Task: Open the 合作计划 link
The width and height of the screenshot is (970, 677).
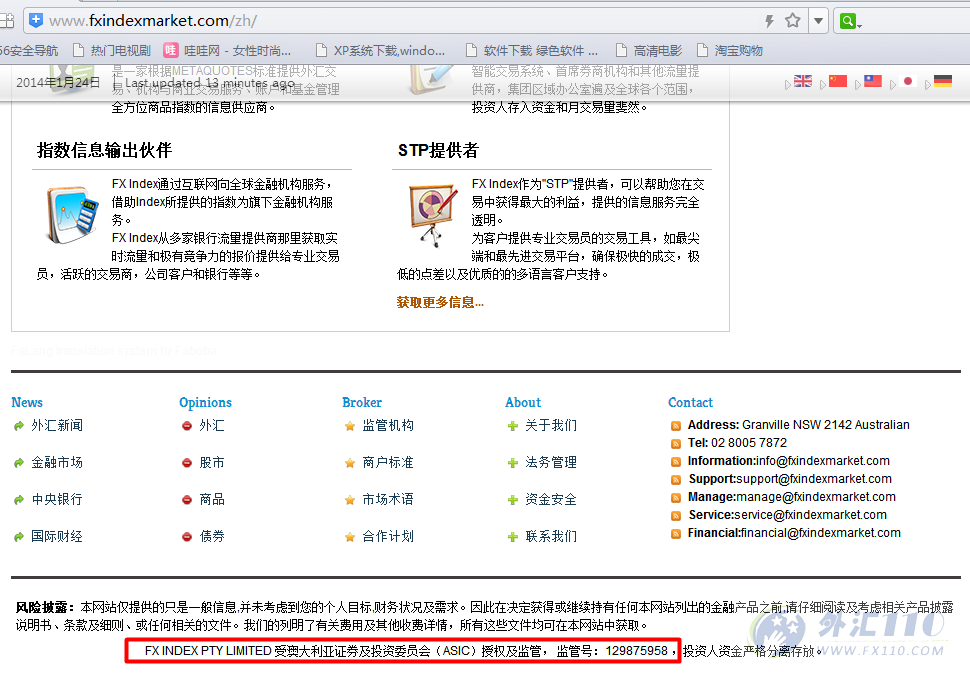Action: tap(388, 537)
